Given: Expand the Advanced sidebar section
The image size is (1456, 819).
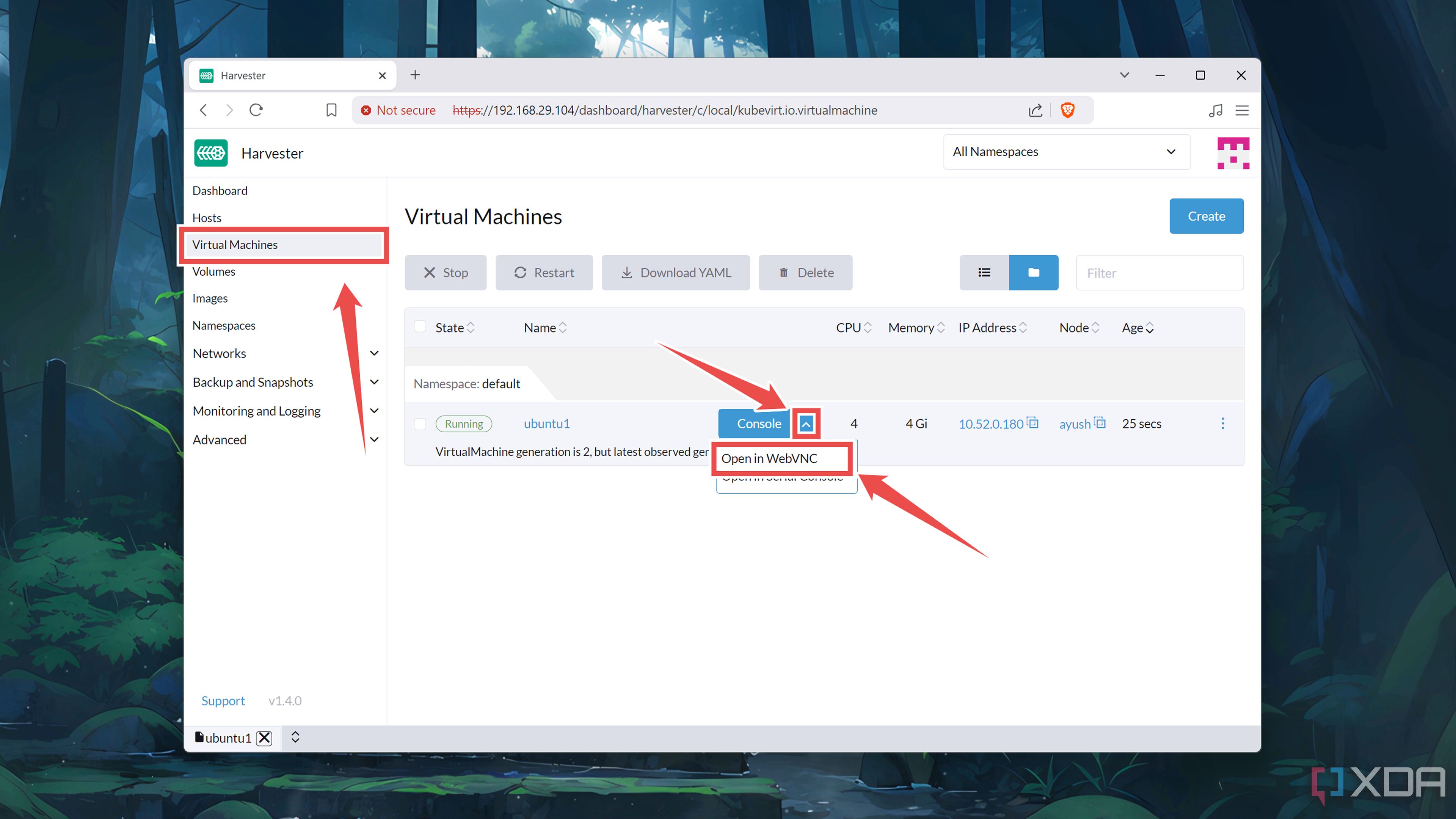Looking at the screenshot, I should [374, 440].
